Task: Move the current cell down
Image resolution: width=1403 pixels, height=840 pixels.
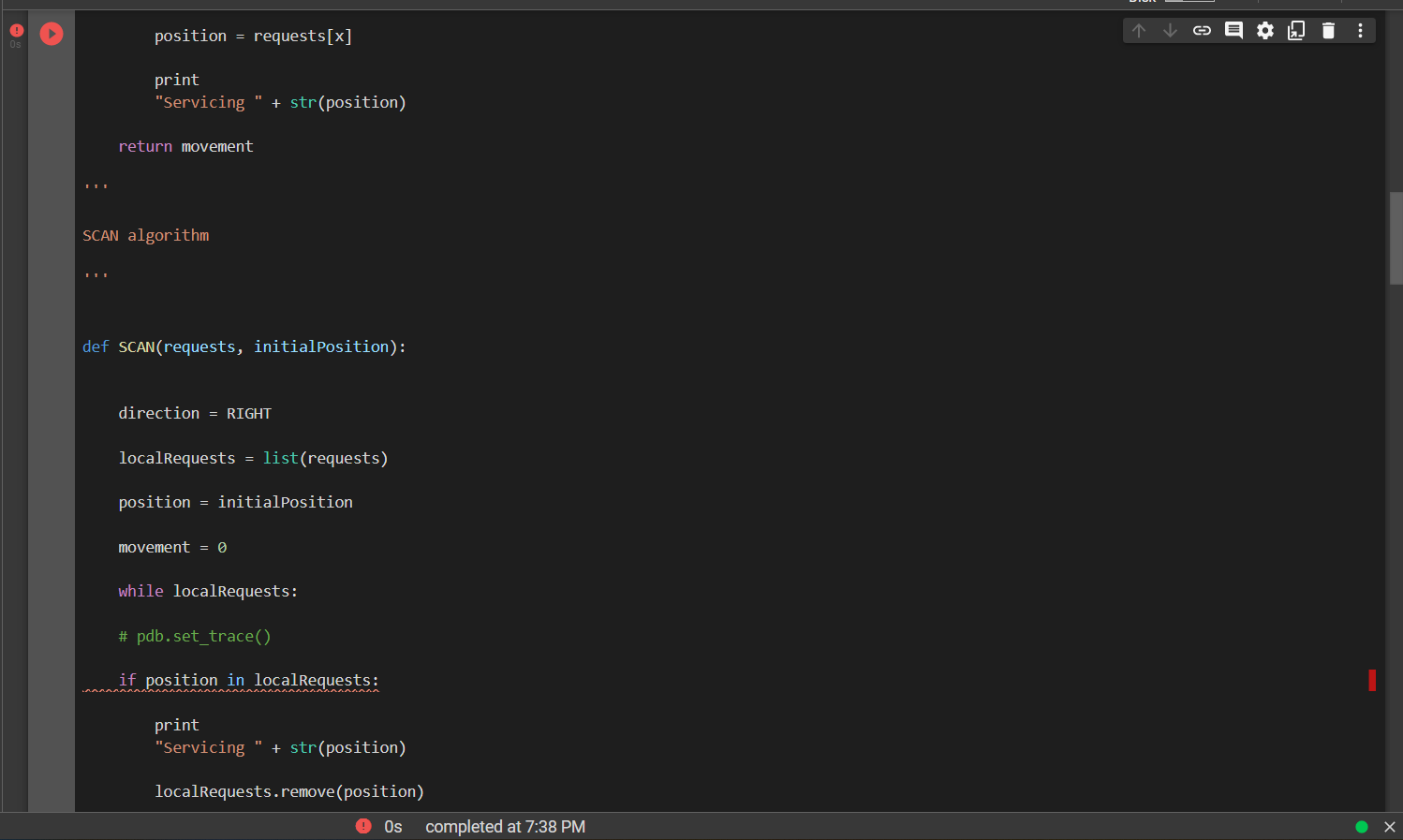Action: tap(1170, 30)
